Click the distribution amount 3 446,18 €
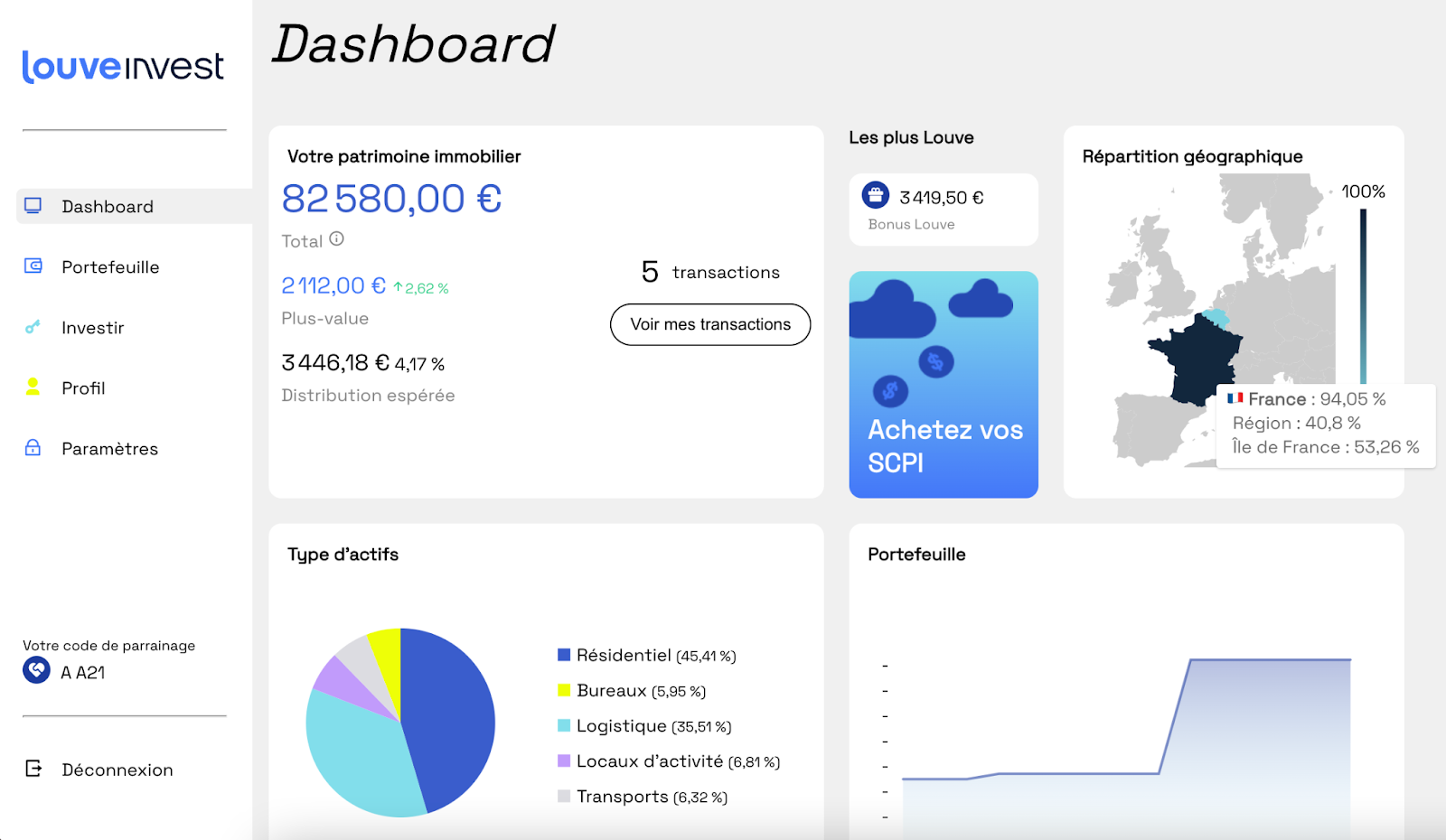The height and width of the screenshot is (840, 1446). pyautogui.click(x=335, y=362)
